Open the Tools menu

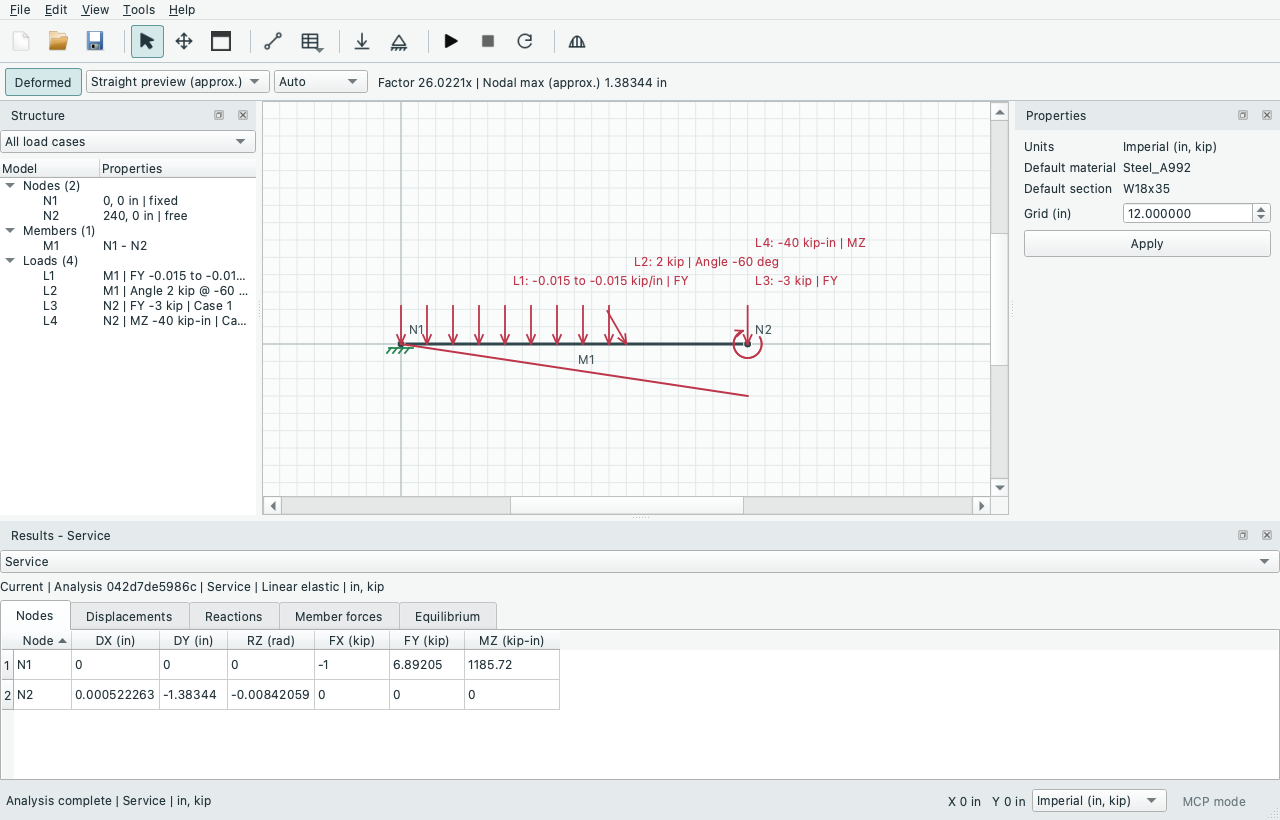coord(139,9)
